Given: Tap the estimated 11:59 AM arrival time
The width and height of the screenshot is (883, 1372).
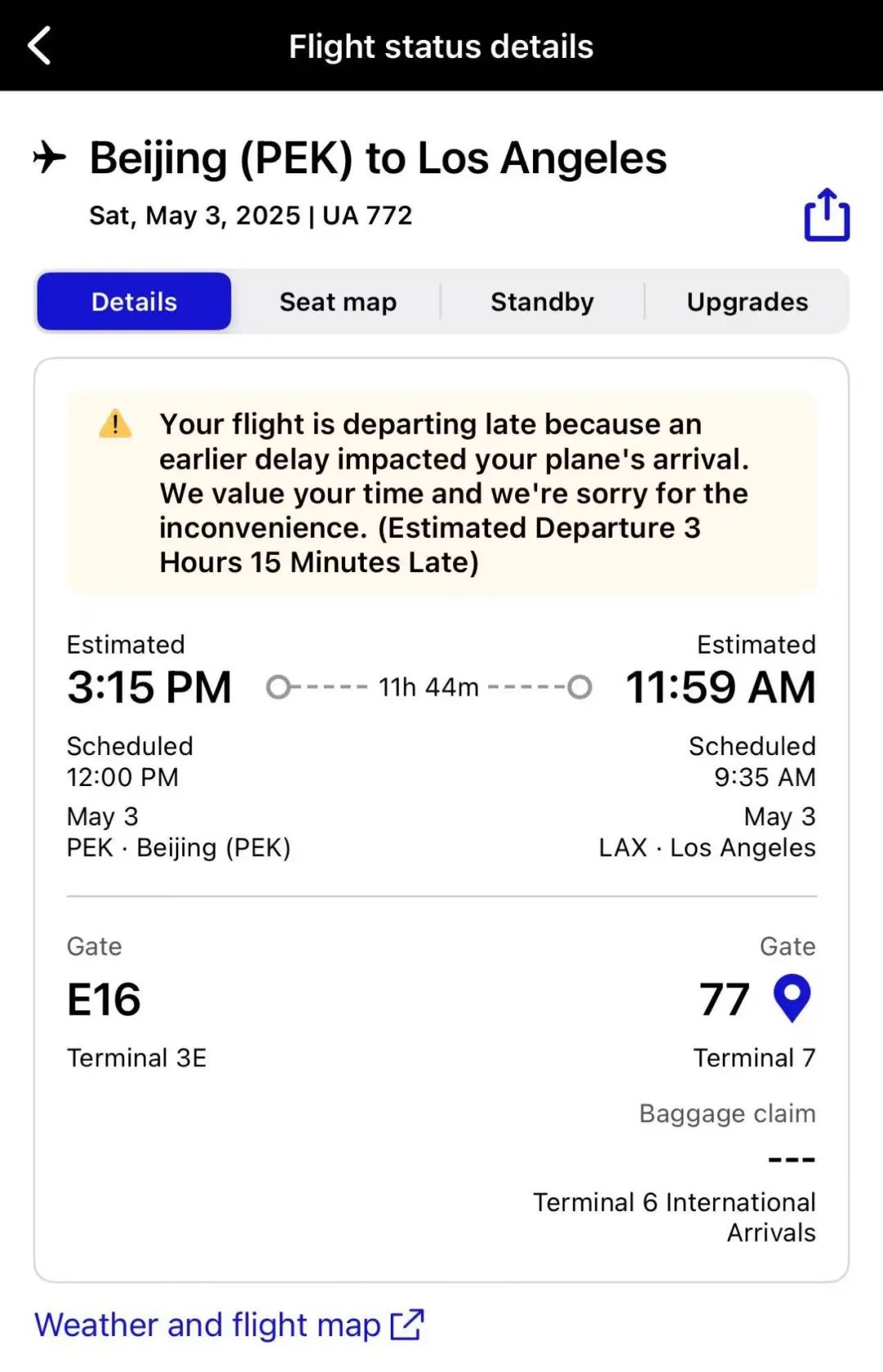Looking at the screenshot, I should [720, 686].
